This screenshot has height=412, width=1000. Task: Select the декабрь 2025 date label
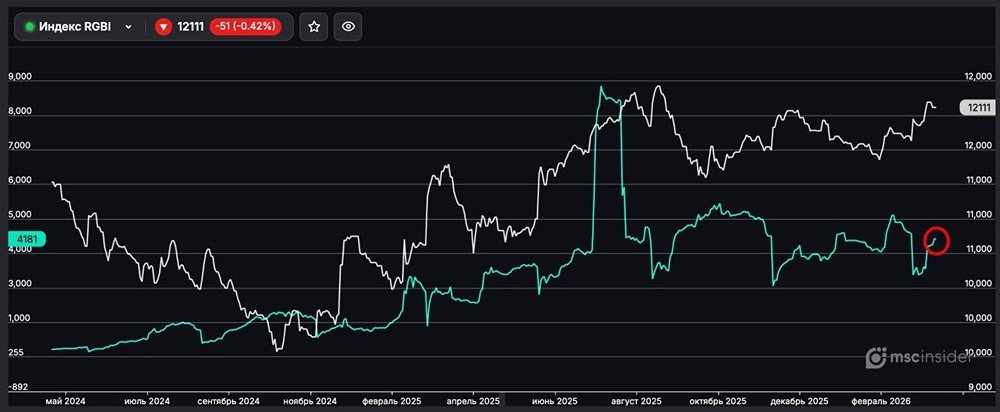tap(800, 402)
